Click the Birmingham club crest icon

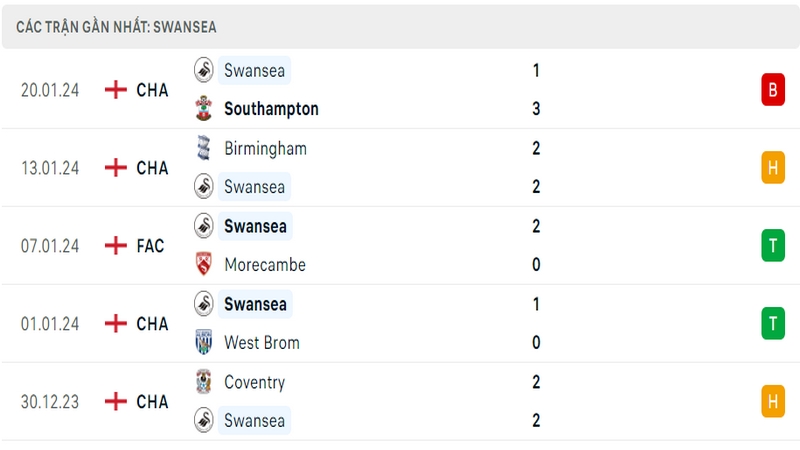[204, 148]
